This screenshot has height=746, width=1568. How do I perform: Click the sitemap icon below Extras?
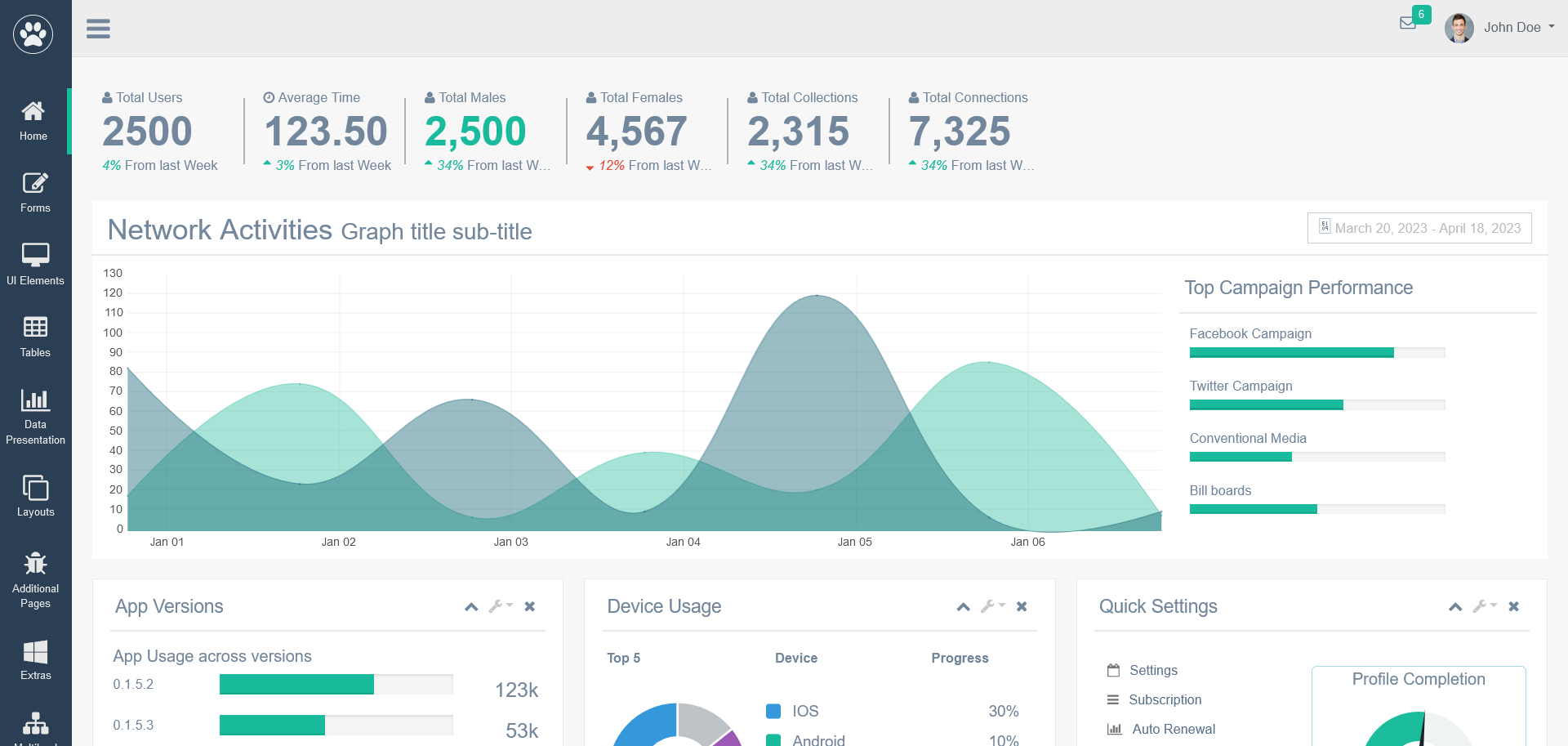click(35, 723)
